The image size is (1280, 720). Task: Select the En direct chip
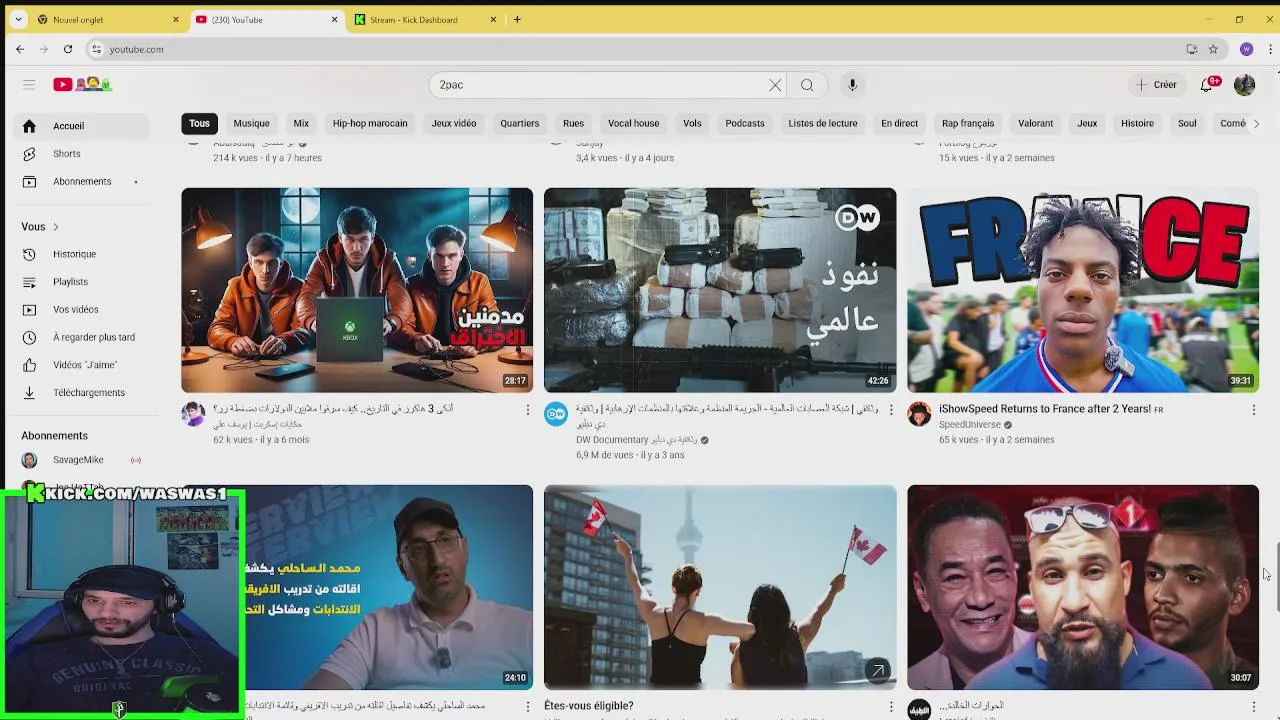[899, 124]
